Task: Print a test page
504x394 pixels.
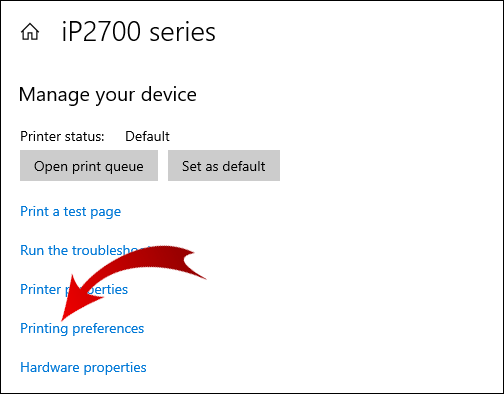Action: tap(70, 212)
